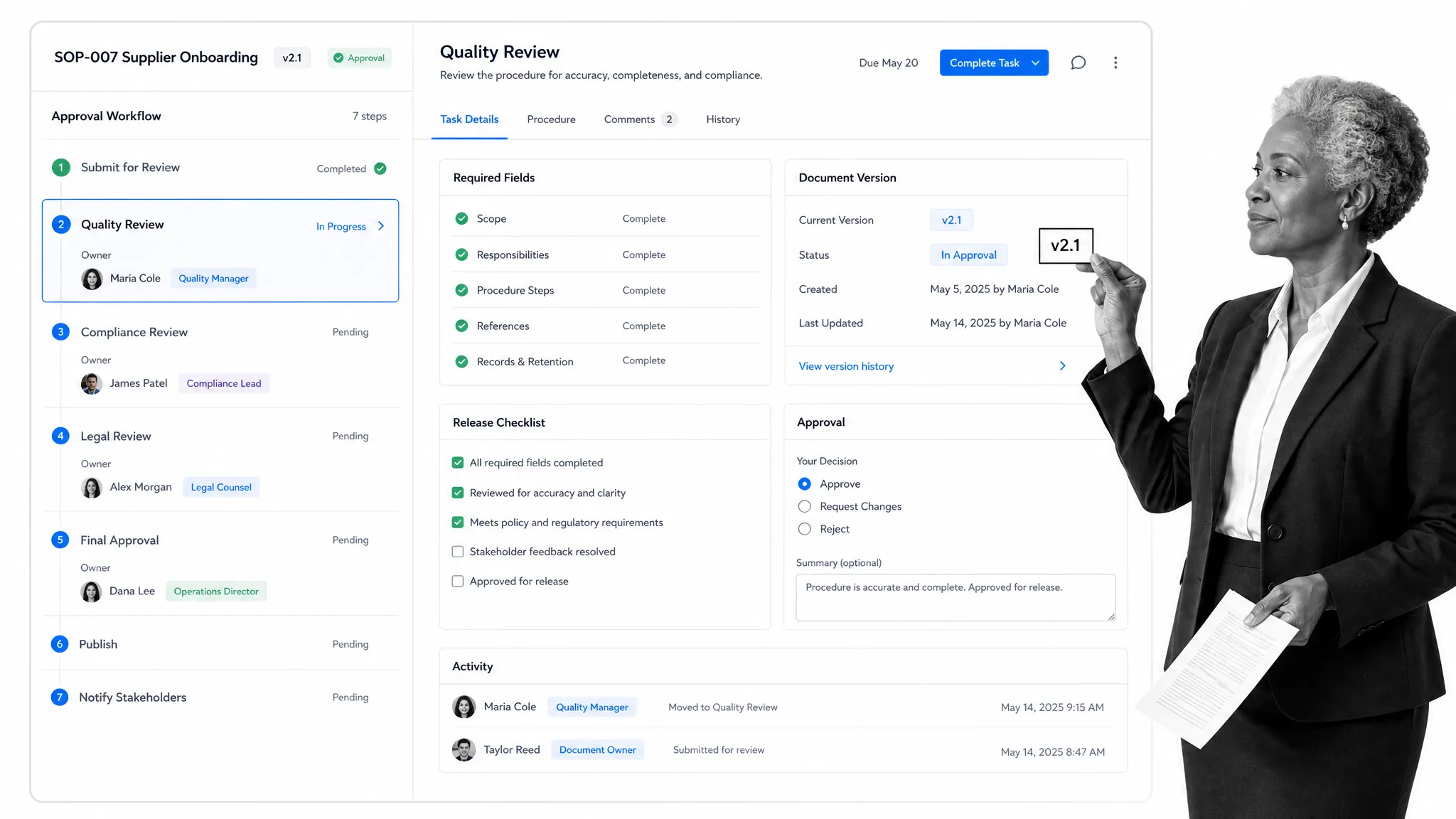Click Alex Morgan's avatar
Viewport: 1456px width, 819px height.
click(92, 487)
